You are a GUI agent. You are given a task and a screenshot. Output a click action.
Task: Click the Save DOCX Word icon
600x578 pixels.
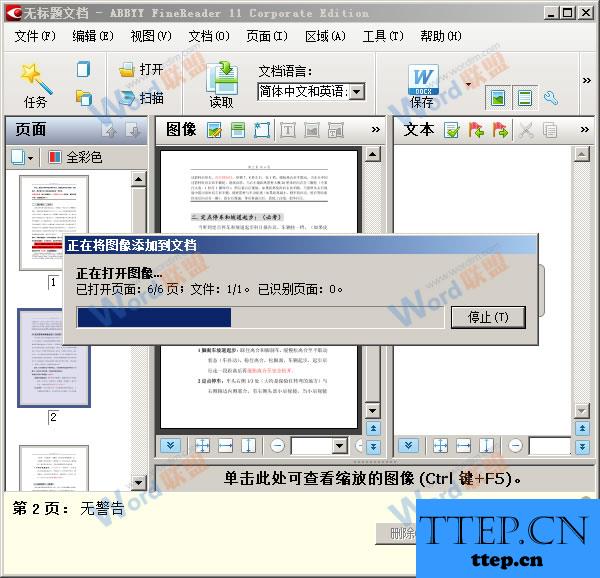point(423,80)
